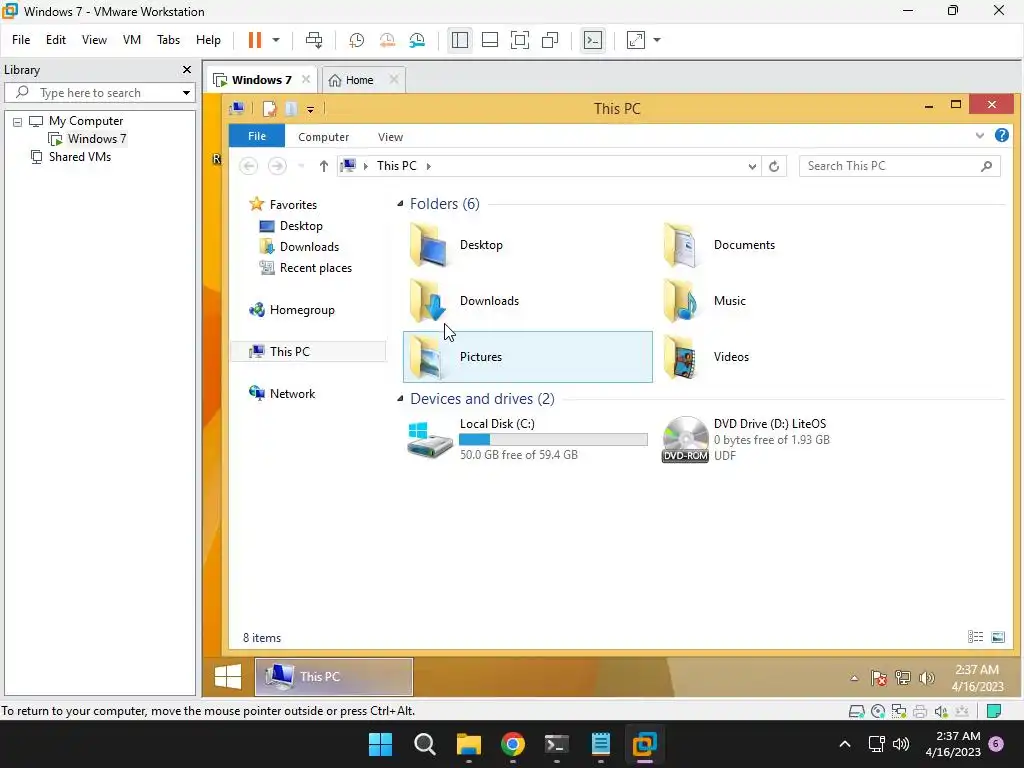Open the Tabs menu
The height and width of the screenshot is (768, 1024).
[168, 40]
